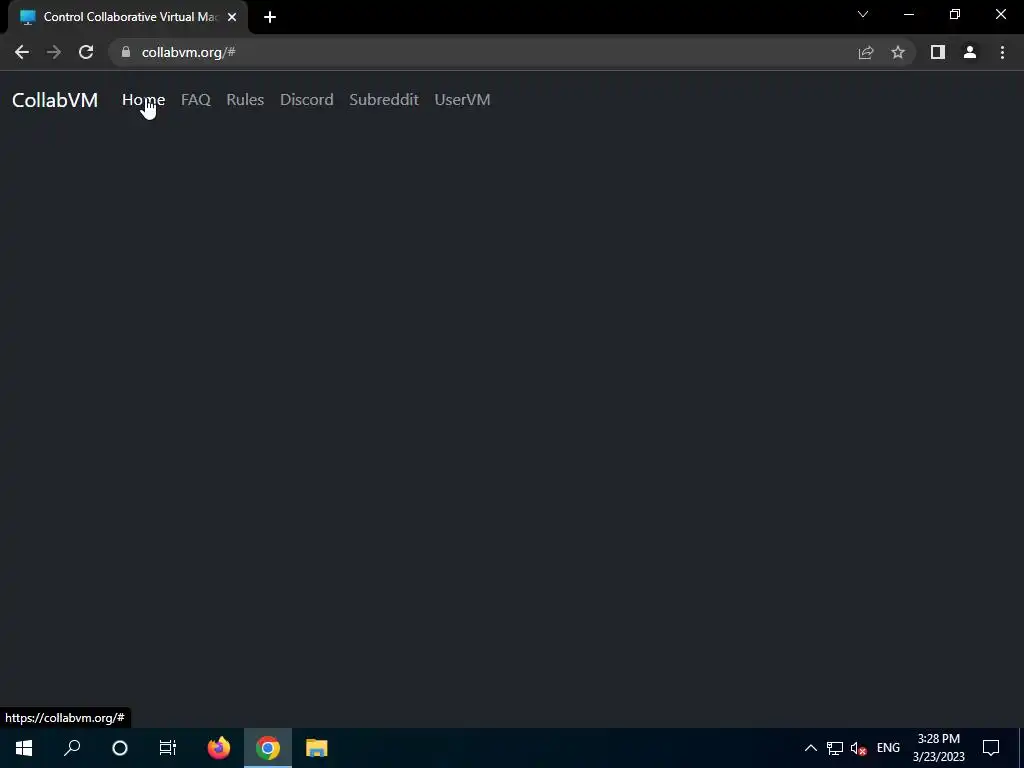1024x768 pixels.
Task: Expand the tab search dropdown arrow
Action: pyautogui.click(x=863, y=14)
